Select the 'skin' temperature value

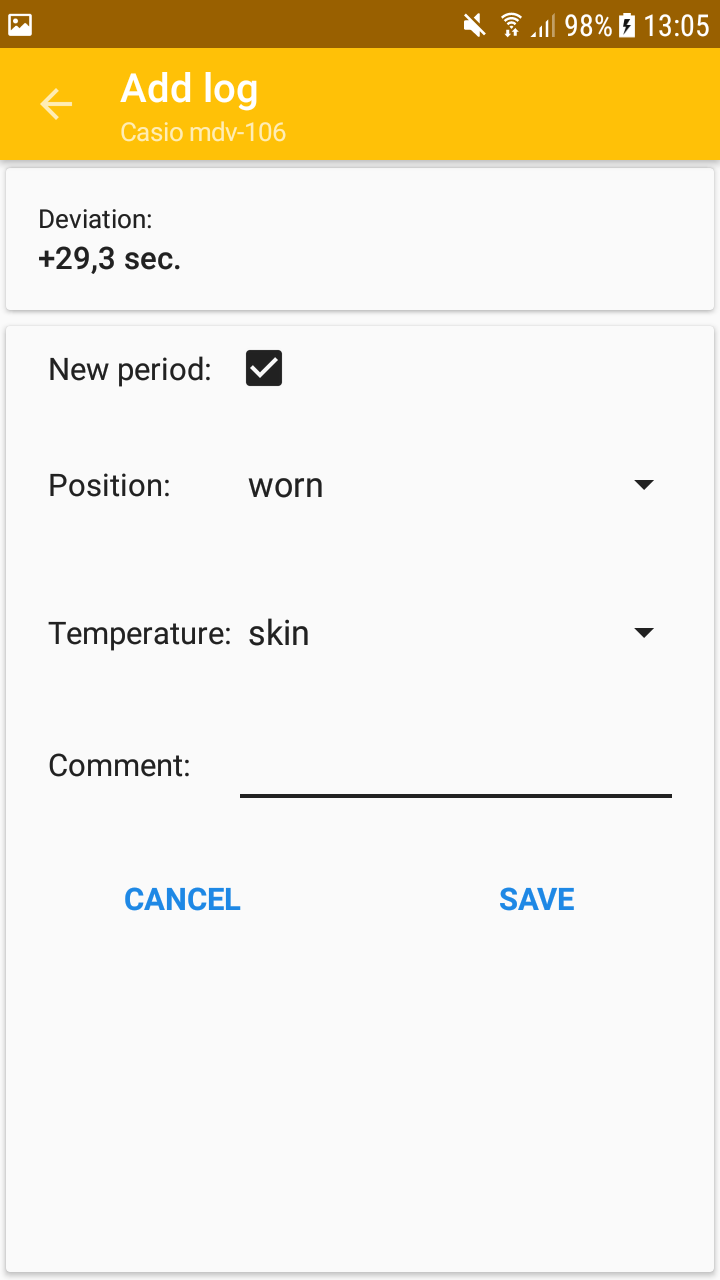[x=279, y=633]
